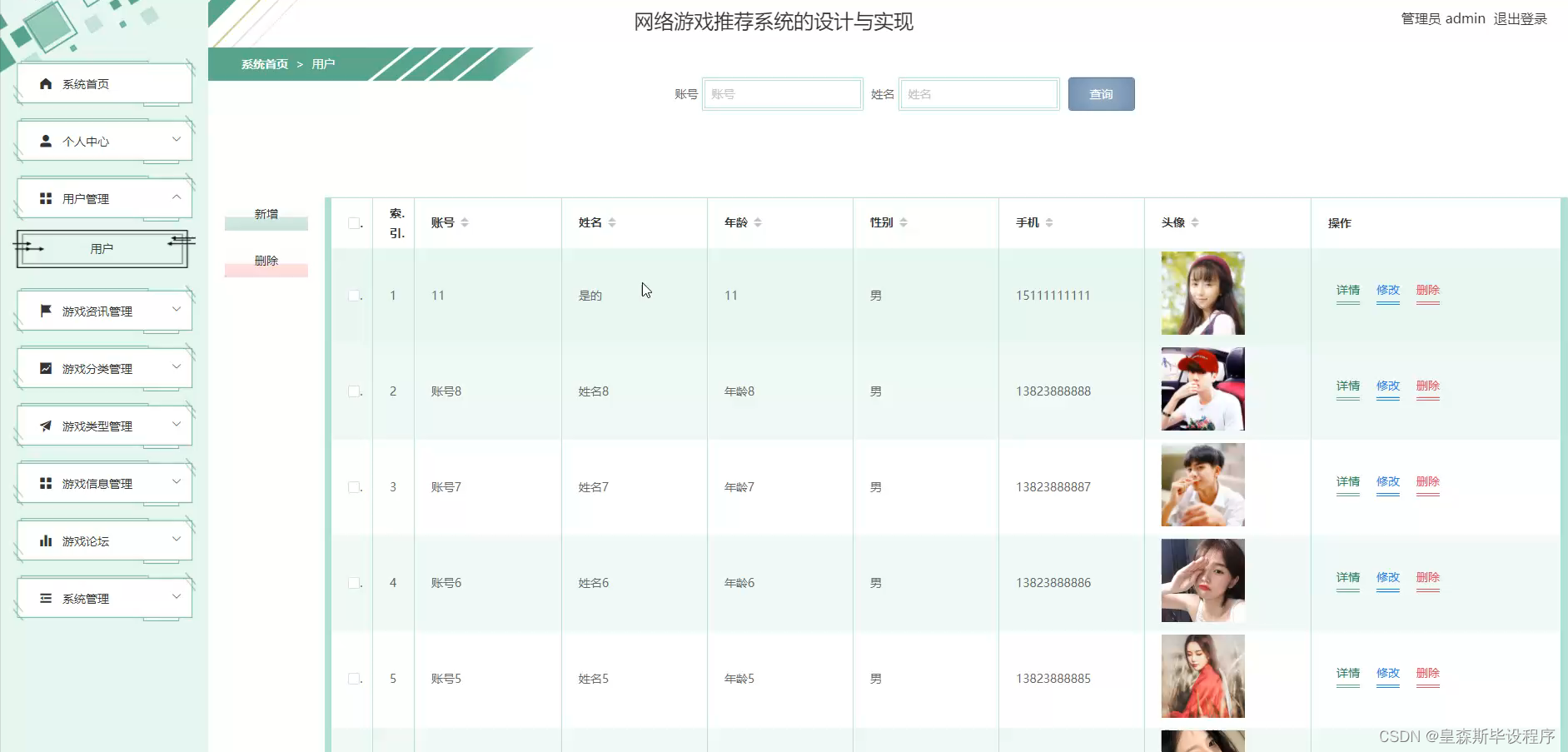Click the 个人中心 person icon

[44, 141]
